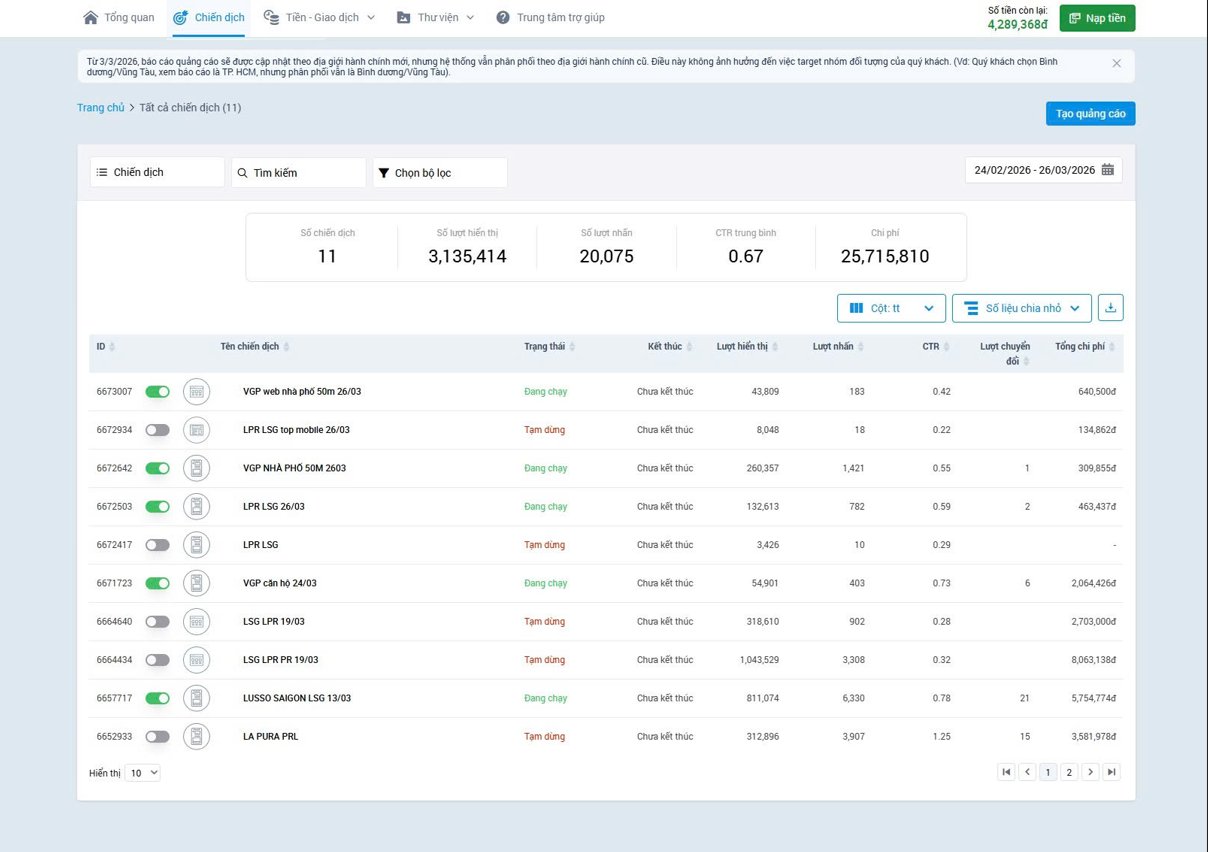Screen dimensions: 1208x852
Task: Go to the last page icon
Action: tap(1111, 772)
